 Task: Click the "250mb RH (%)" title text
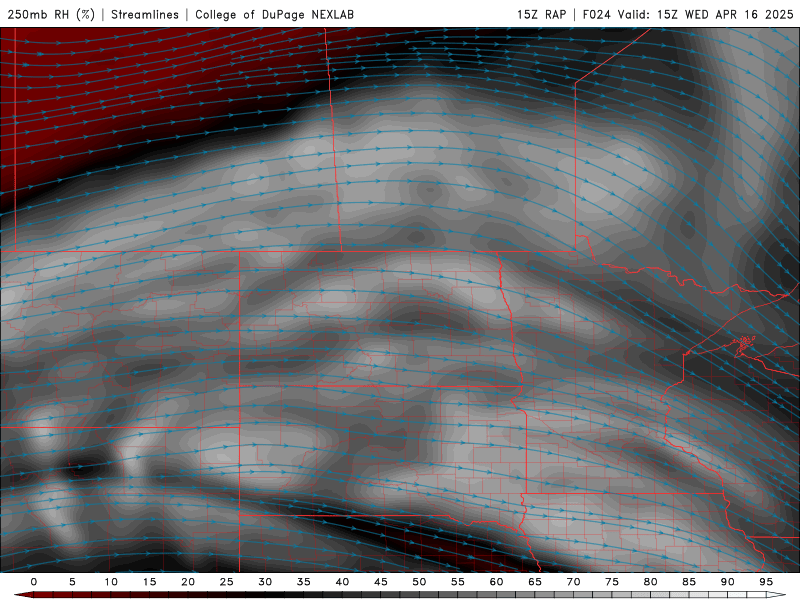click(51, 14)
